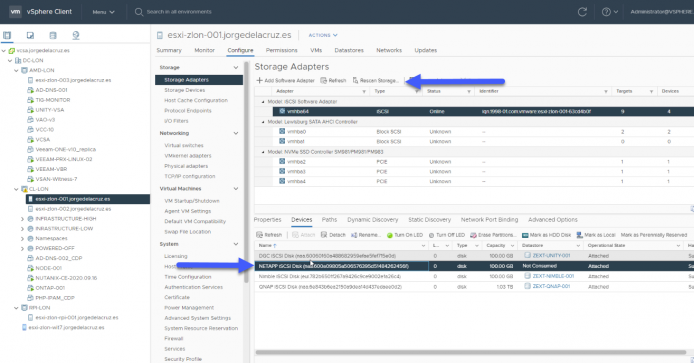The image size is (694, 363).
Task: Click the devices table horizontal scrollbar
Action: point(470,352)
